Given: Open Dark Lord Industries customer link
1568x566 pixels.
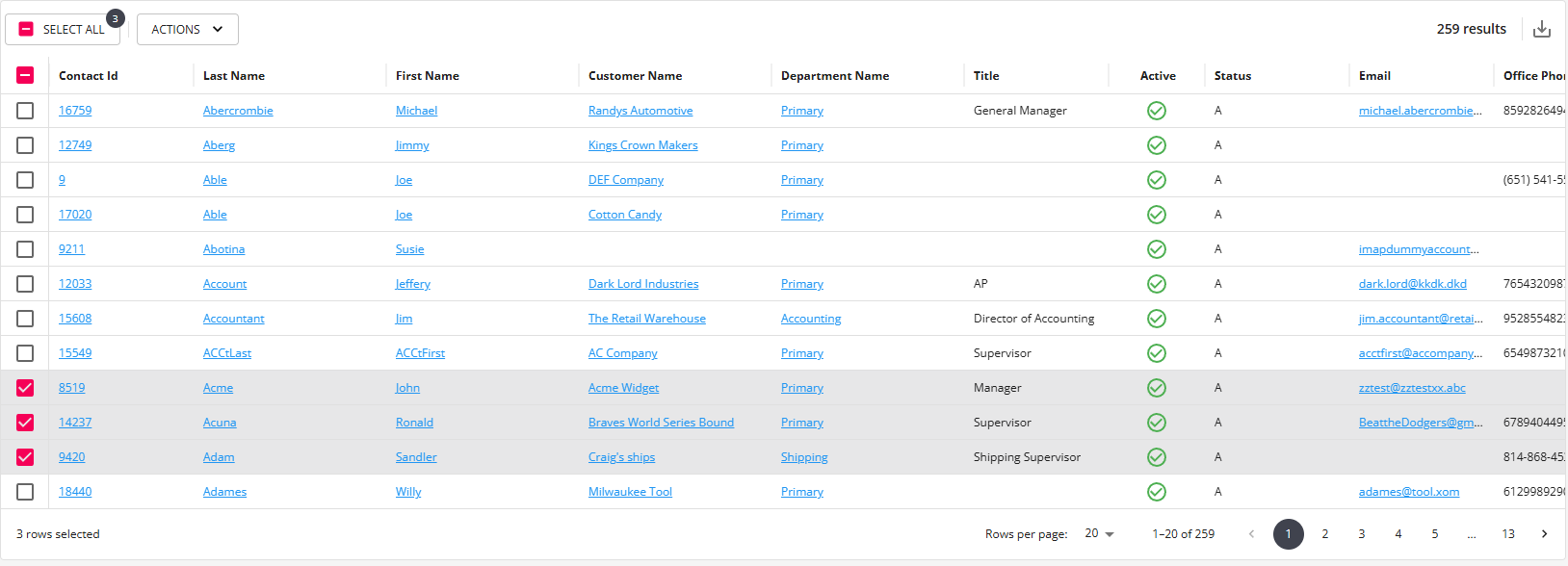Looking at the screenshot, I should pos(643,284).
